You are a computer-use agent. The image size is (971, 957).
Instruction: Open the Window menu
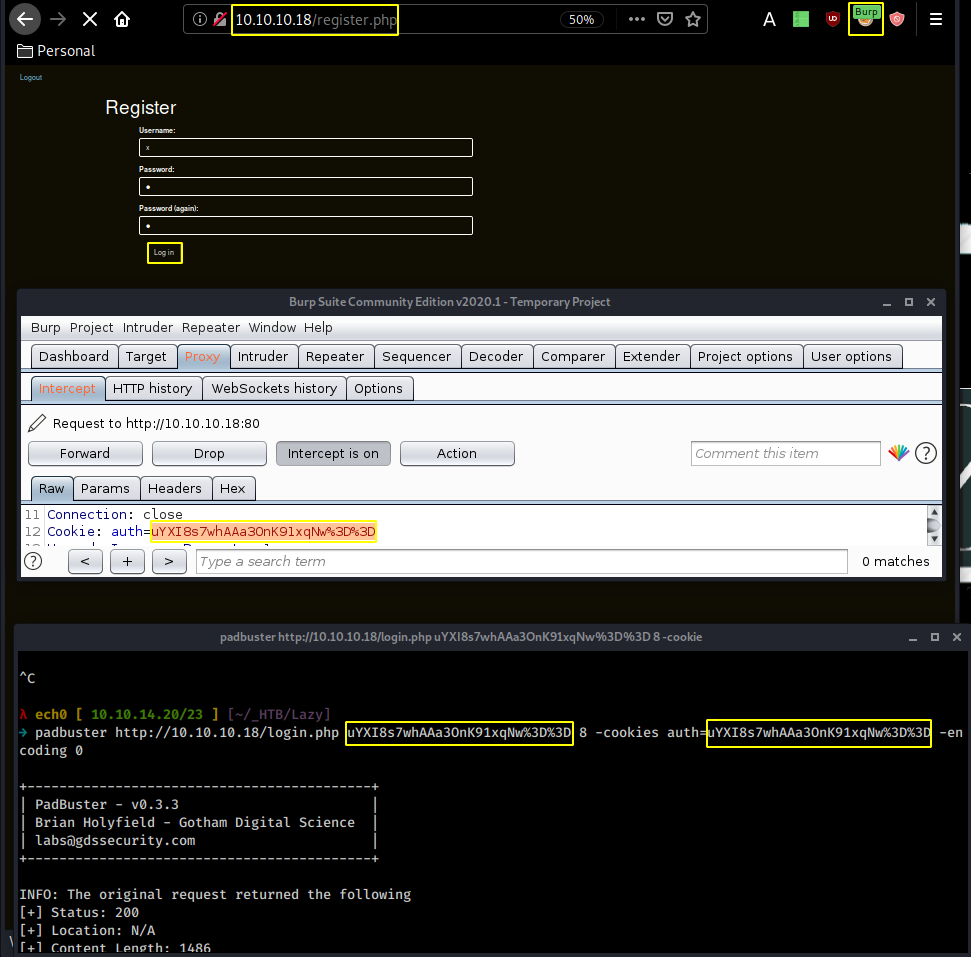click(x=272, y=327)
